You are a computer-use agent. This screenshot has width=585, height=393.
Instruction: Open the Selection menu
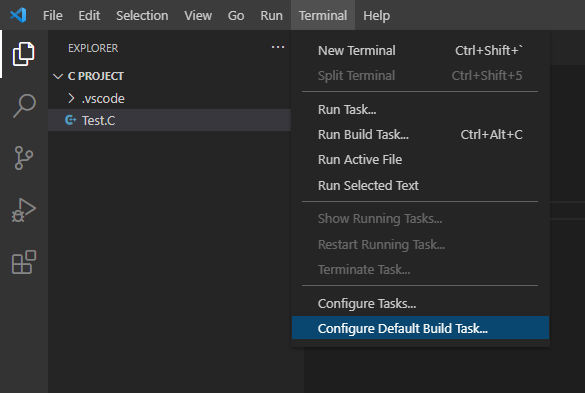142,16
